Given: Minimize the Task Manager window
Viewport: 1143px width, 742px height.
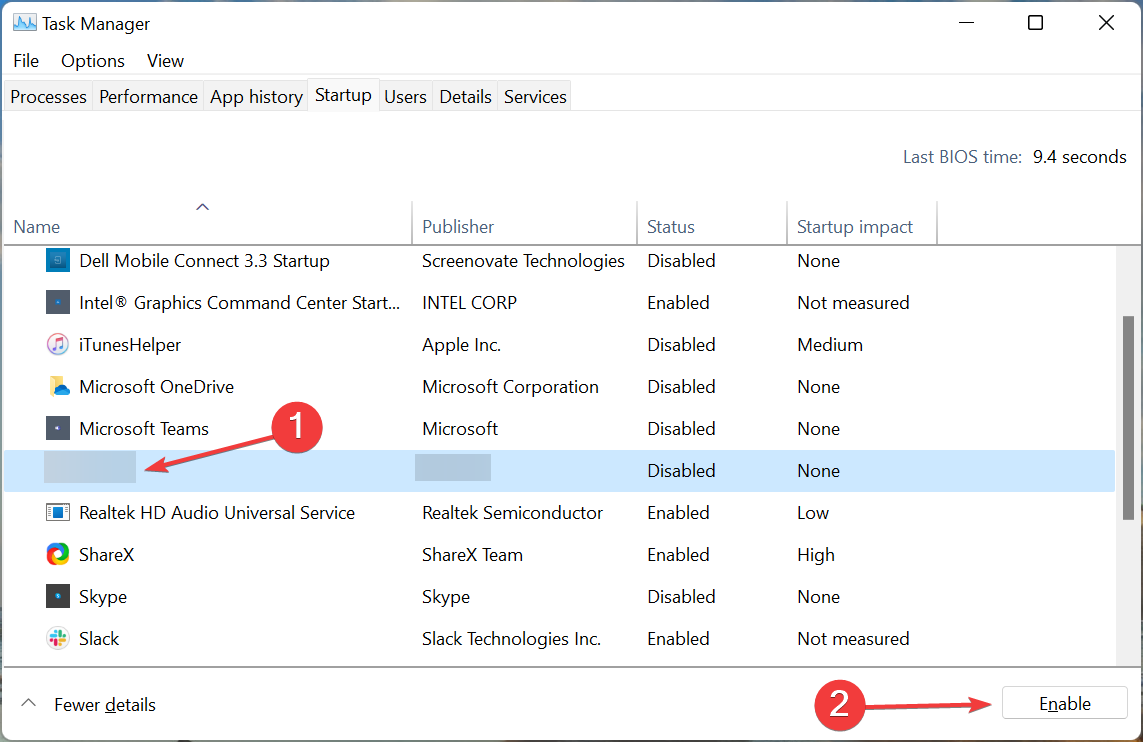Looking at the screenshot, I should tap(967, 23).
